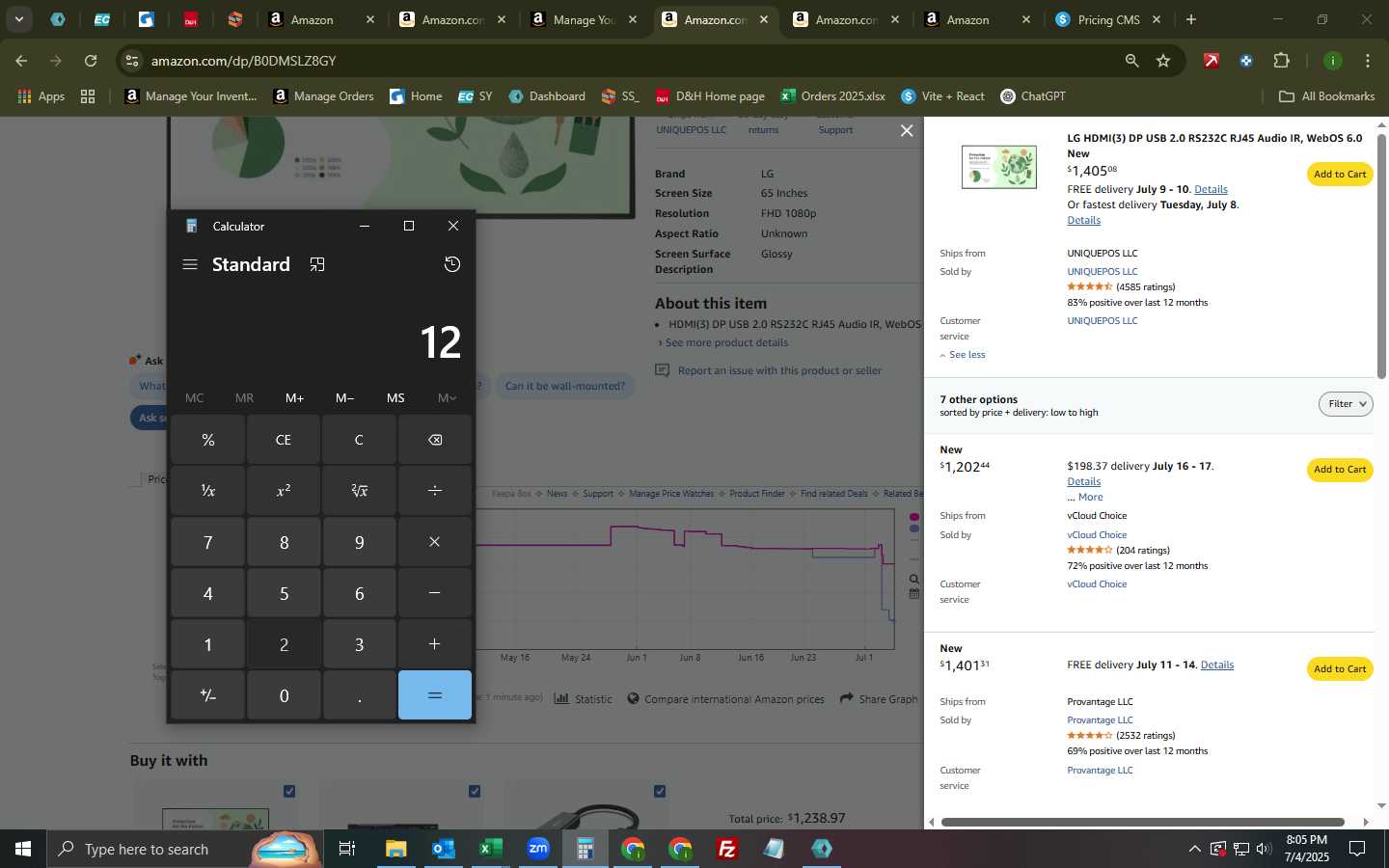Open the Chrome extensions puzzle icon

1281,61
